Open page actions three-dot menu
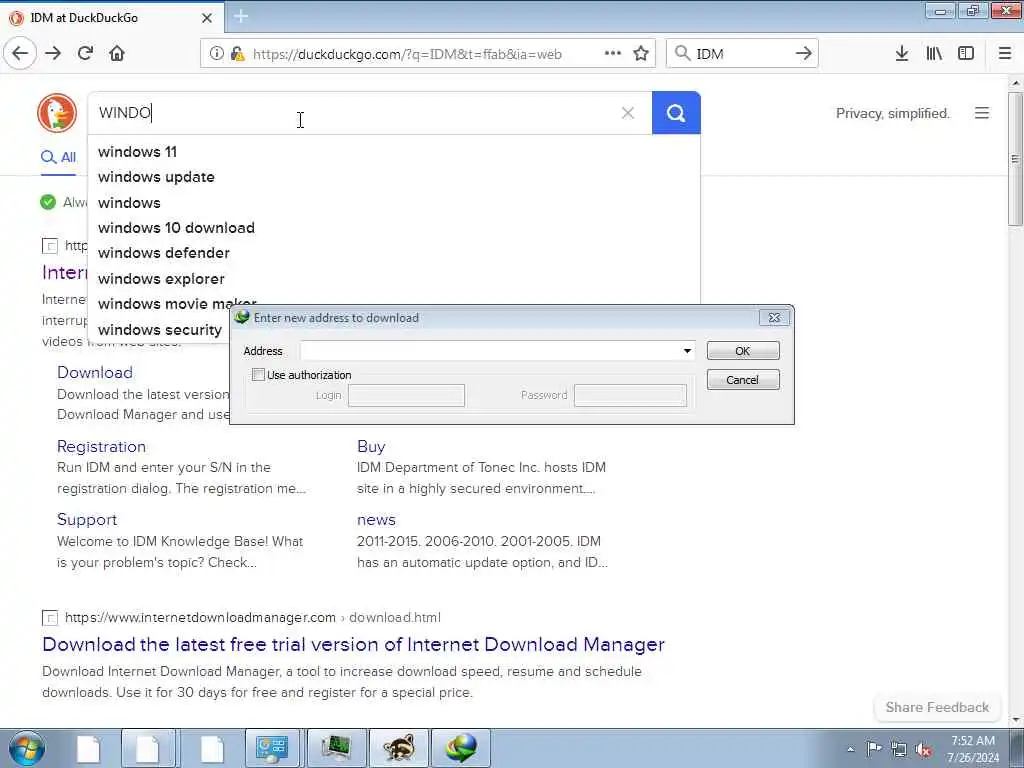This screenshot has width=1024, height=768. [613, 54]
